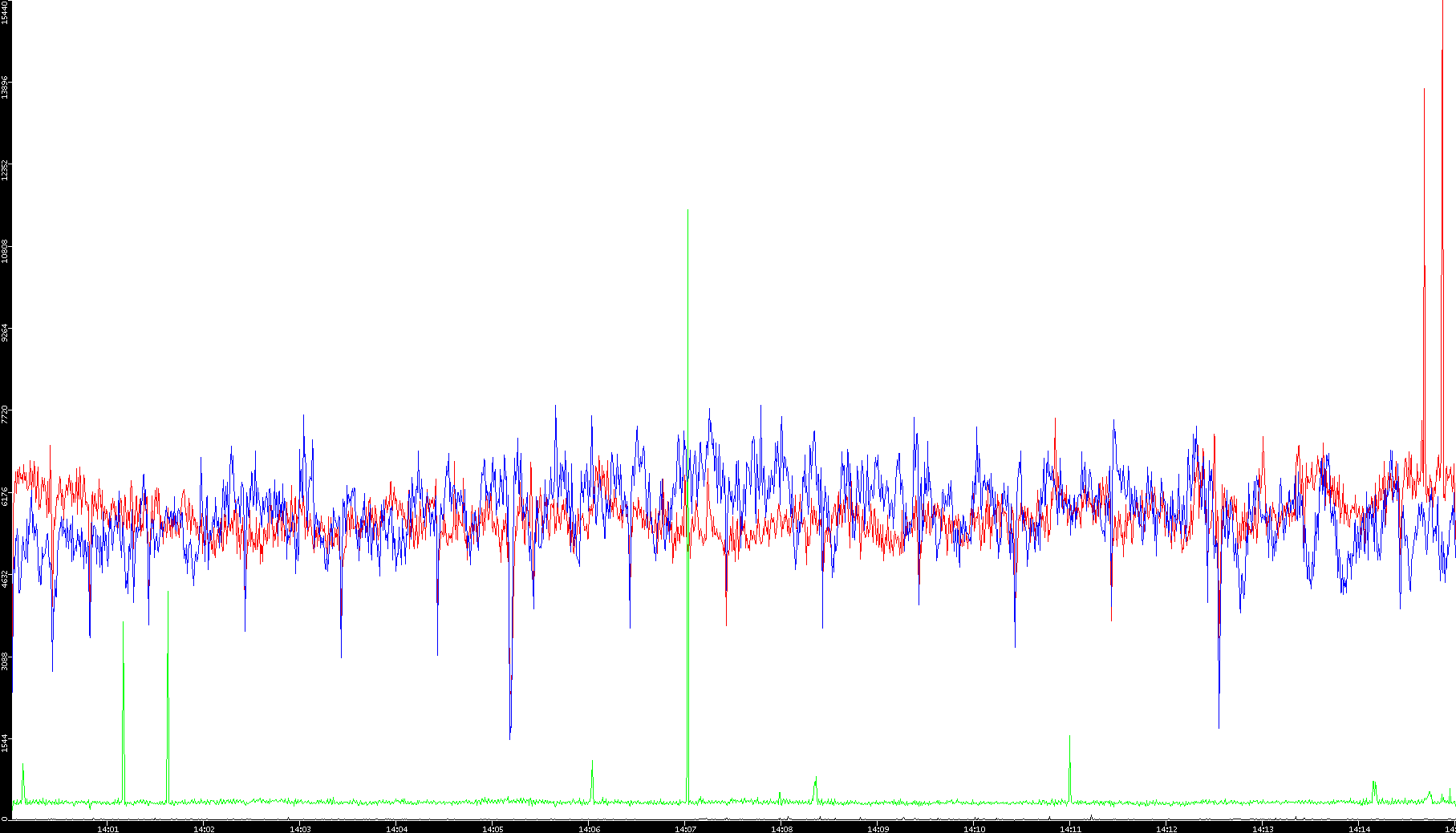Image resolution: width=1456 pixels, height=833 pixels.
Task: Click the 15440 value on the vertical axis
Action: (5, 13)
